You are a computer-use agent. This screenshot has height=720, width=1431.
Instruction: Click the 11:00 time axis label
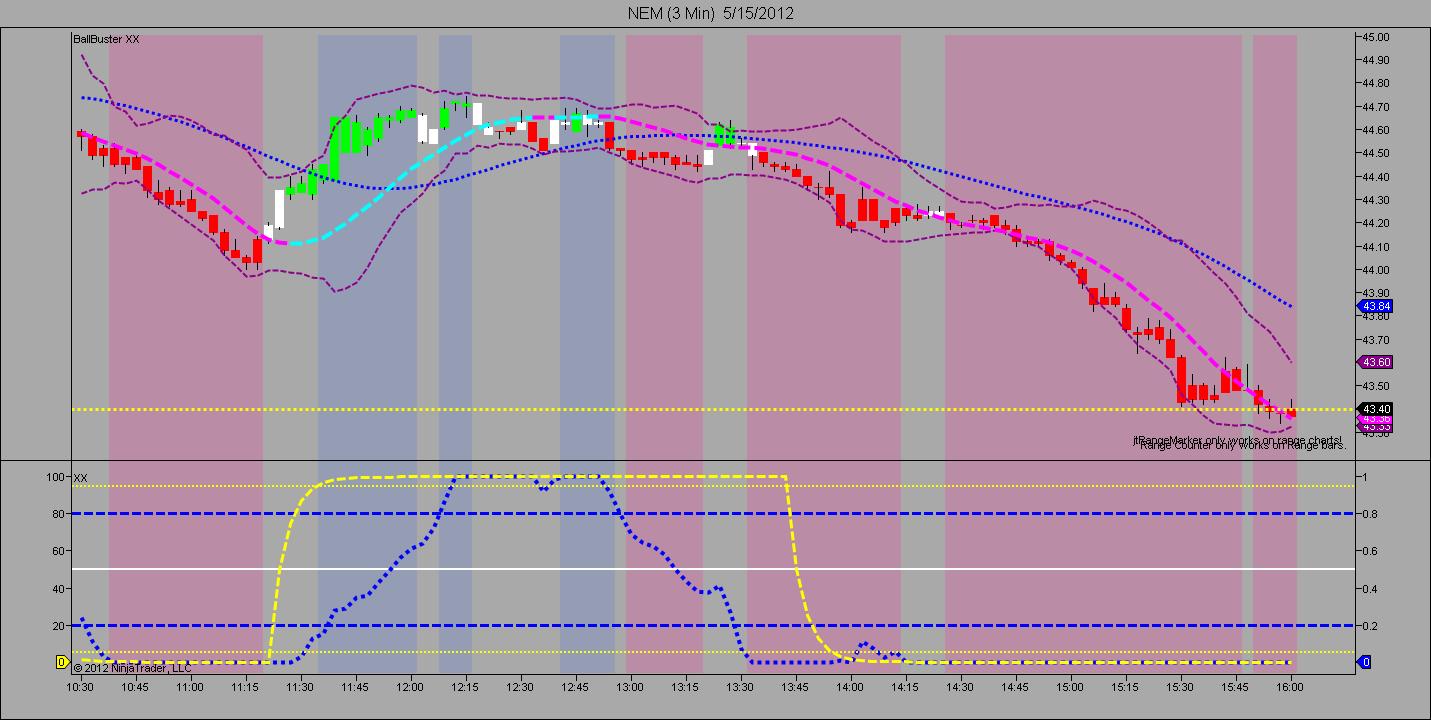190,688
